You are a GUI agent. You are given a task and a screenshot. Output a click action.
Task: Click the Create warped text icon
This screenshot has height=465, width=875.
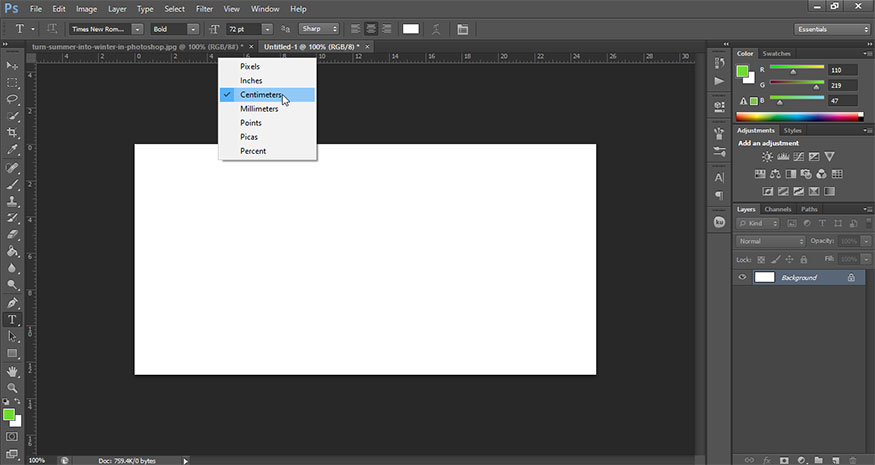point(436,29)
